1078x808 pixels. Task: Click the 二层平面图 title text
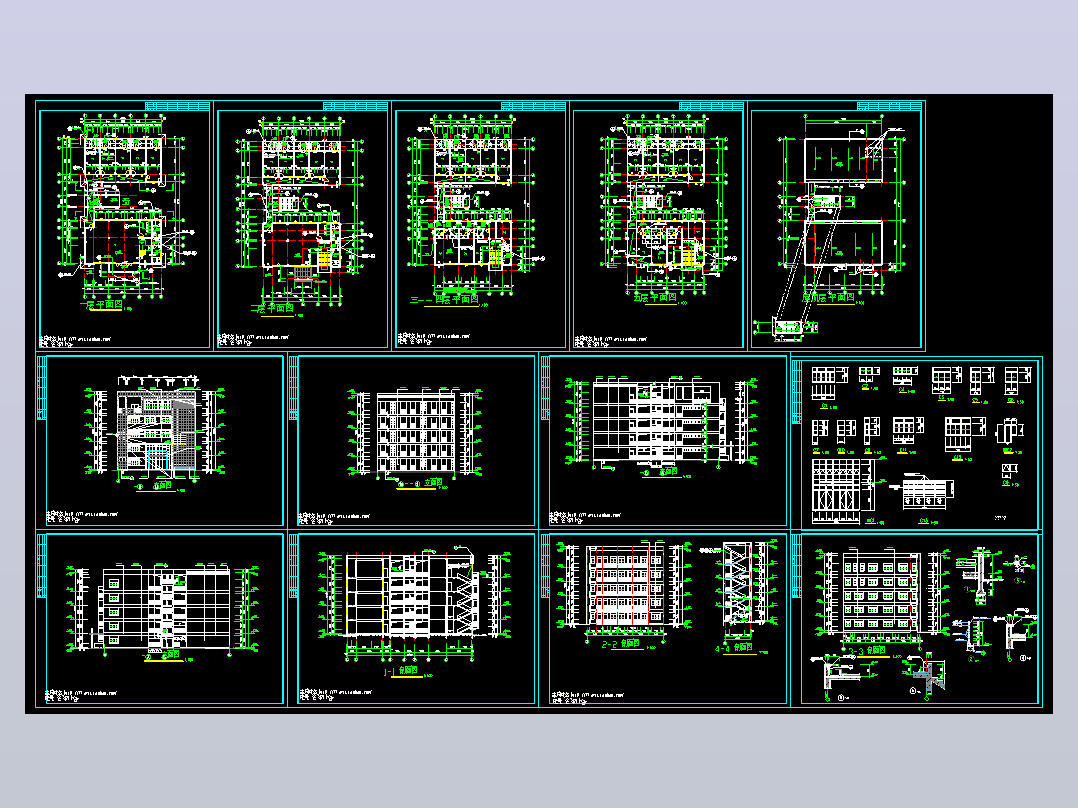pyautogui.click(x=273, y=309)
